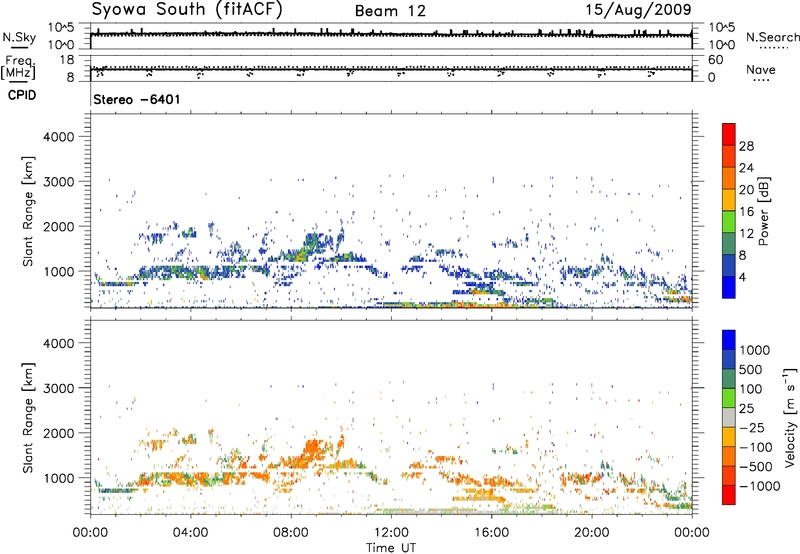Viewport: 800px width, 554px height.
Task: Click the 'Freq. [MHz]' axis label
Action: tap(18, 67)
